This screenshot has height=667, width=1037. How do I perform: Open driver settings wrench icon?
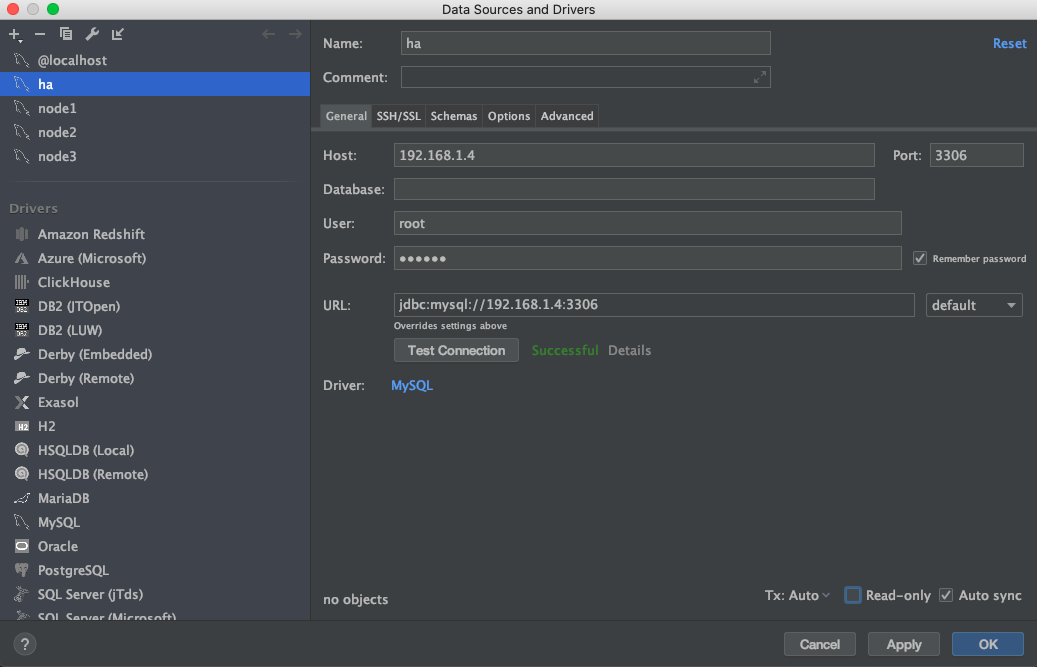tap(92, 34)
